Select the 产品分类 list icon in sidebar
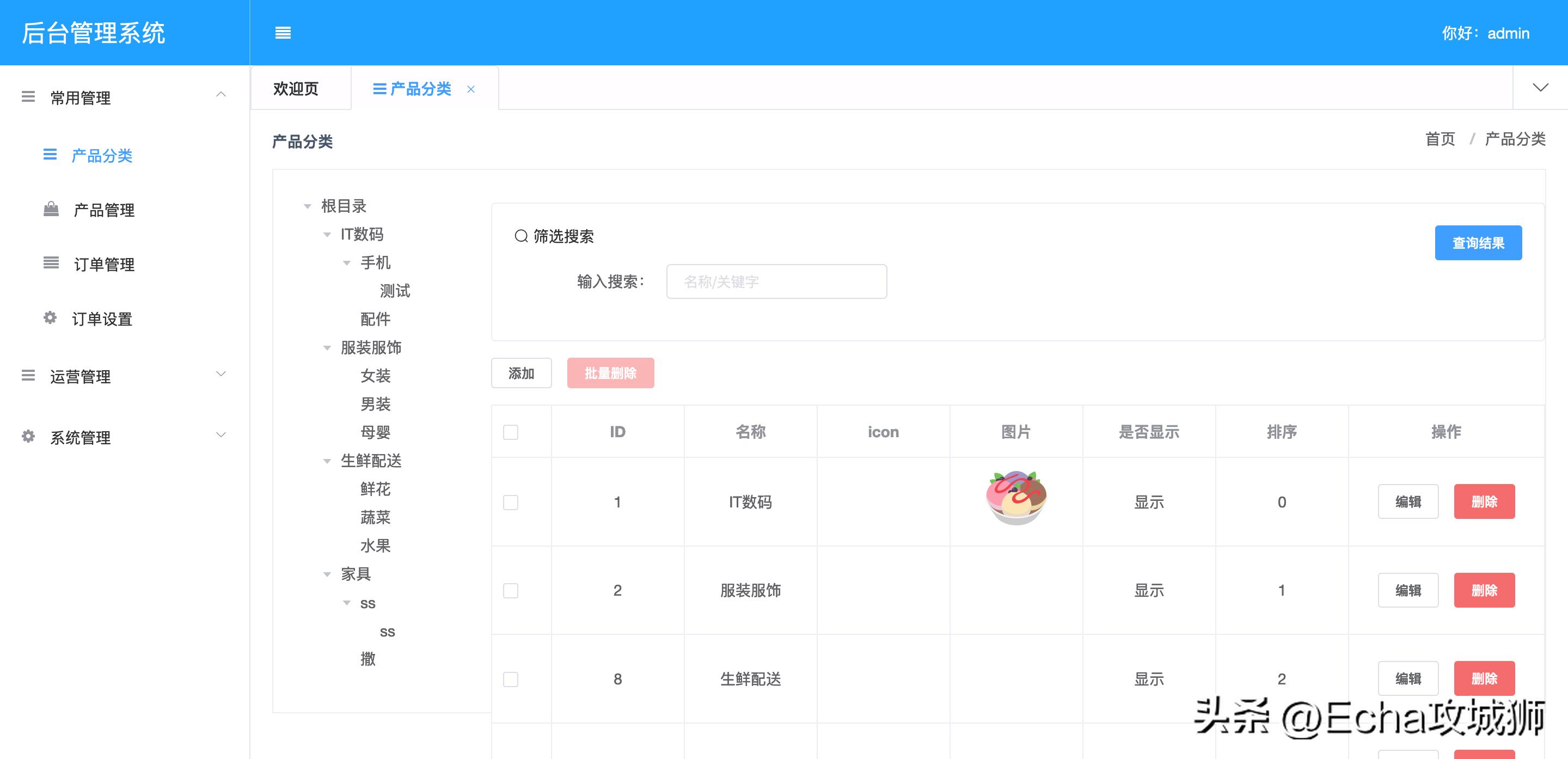This screenshot has width=1568, height=759. coord(50,155)
